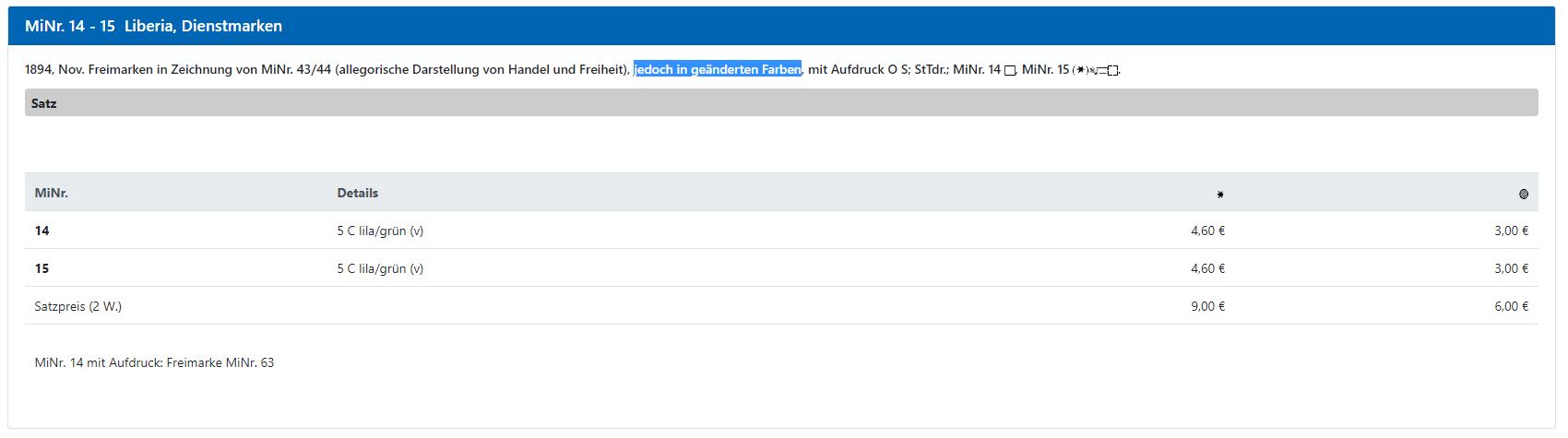Click the 6,00 € used set price
Image resolution: width=1568 pixels, height=438 pixels.
point(1511,306)
